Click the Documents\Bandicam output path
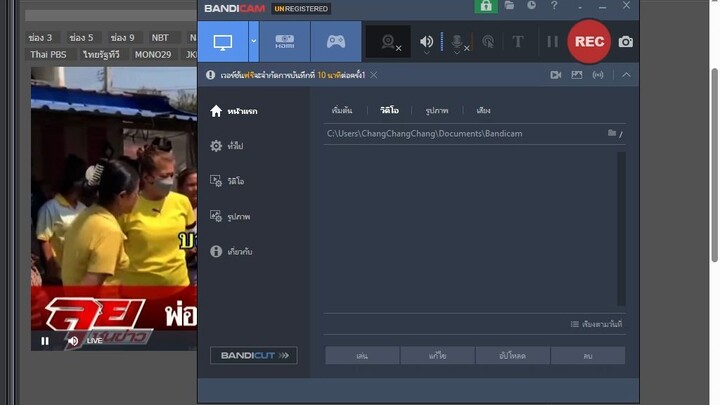This screenshot has width=720, height=405. (424, 134)
